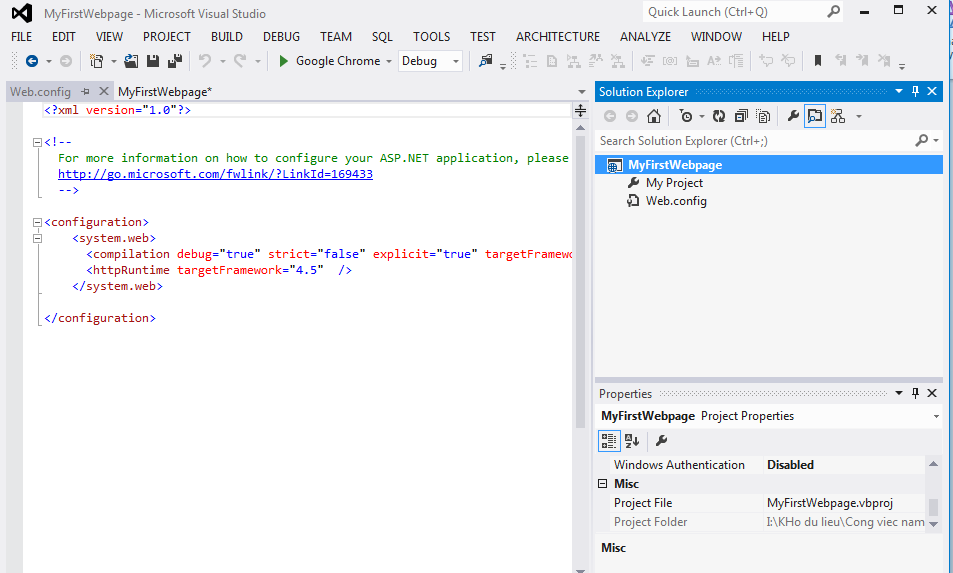The width and height of the screenshot is (953, 573).
Task: Click the search magnifier in Solution Explorer
Action: 922,140
